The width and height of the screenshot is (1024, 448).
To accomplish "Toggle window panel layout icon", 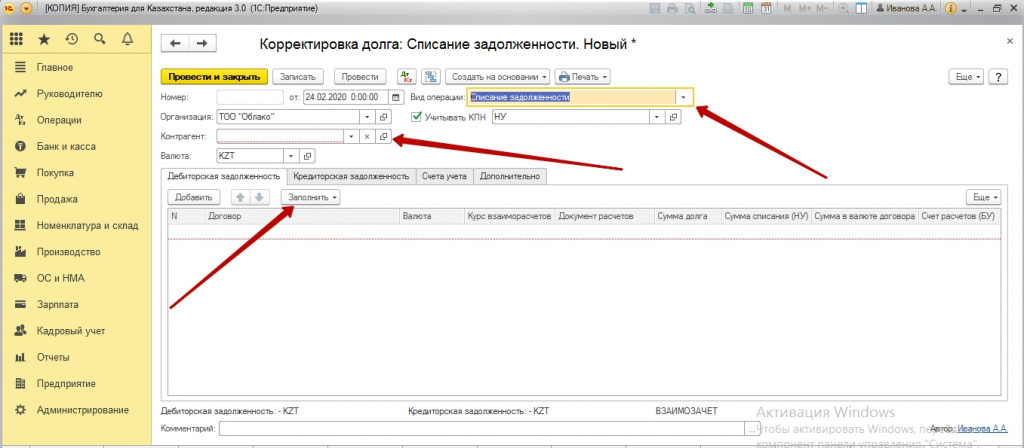I will click(861, 8).
